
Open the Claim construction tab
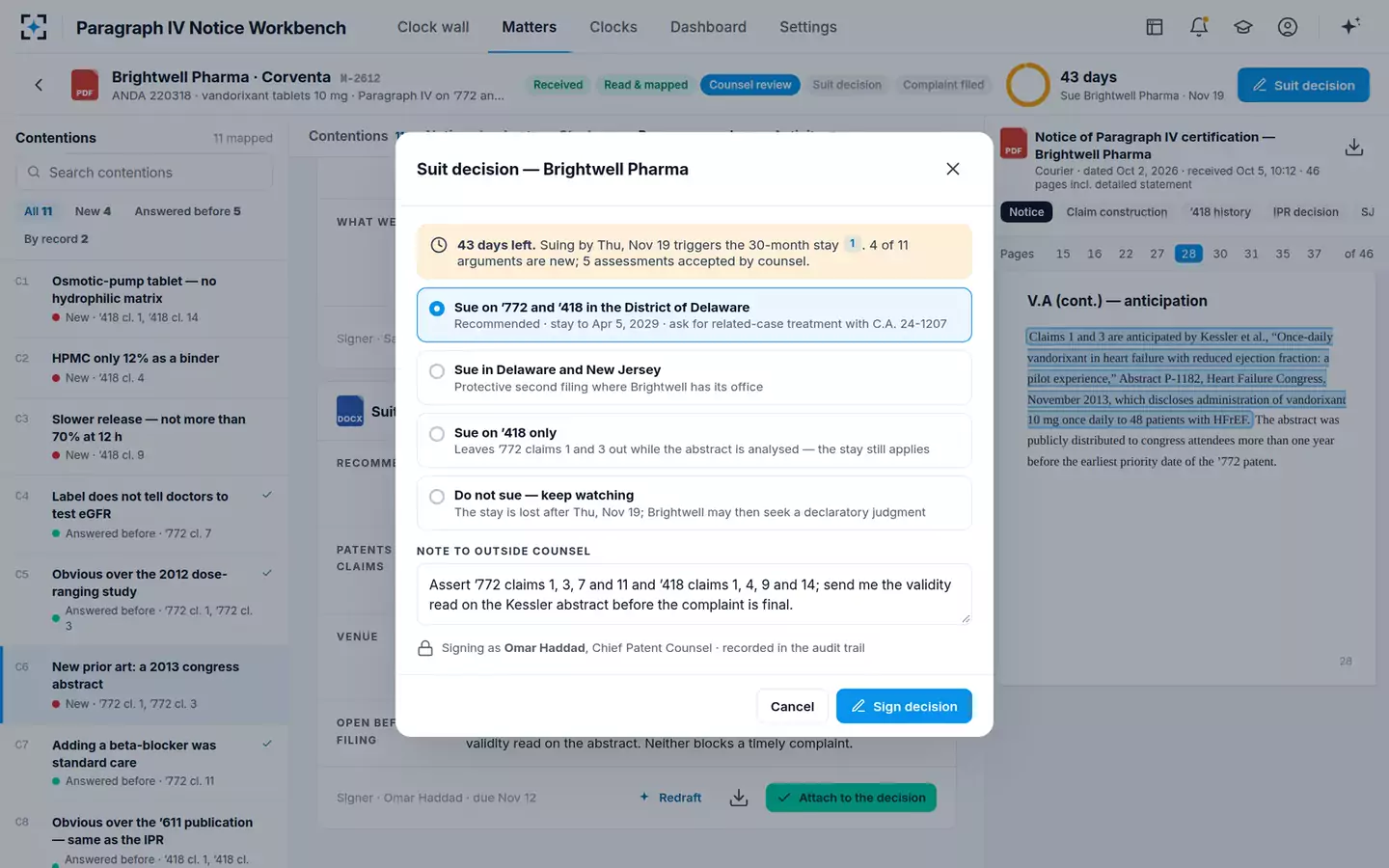tap(1117, 212)
